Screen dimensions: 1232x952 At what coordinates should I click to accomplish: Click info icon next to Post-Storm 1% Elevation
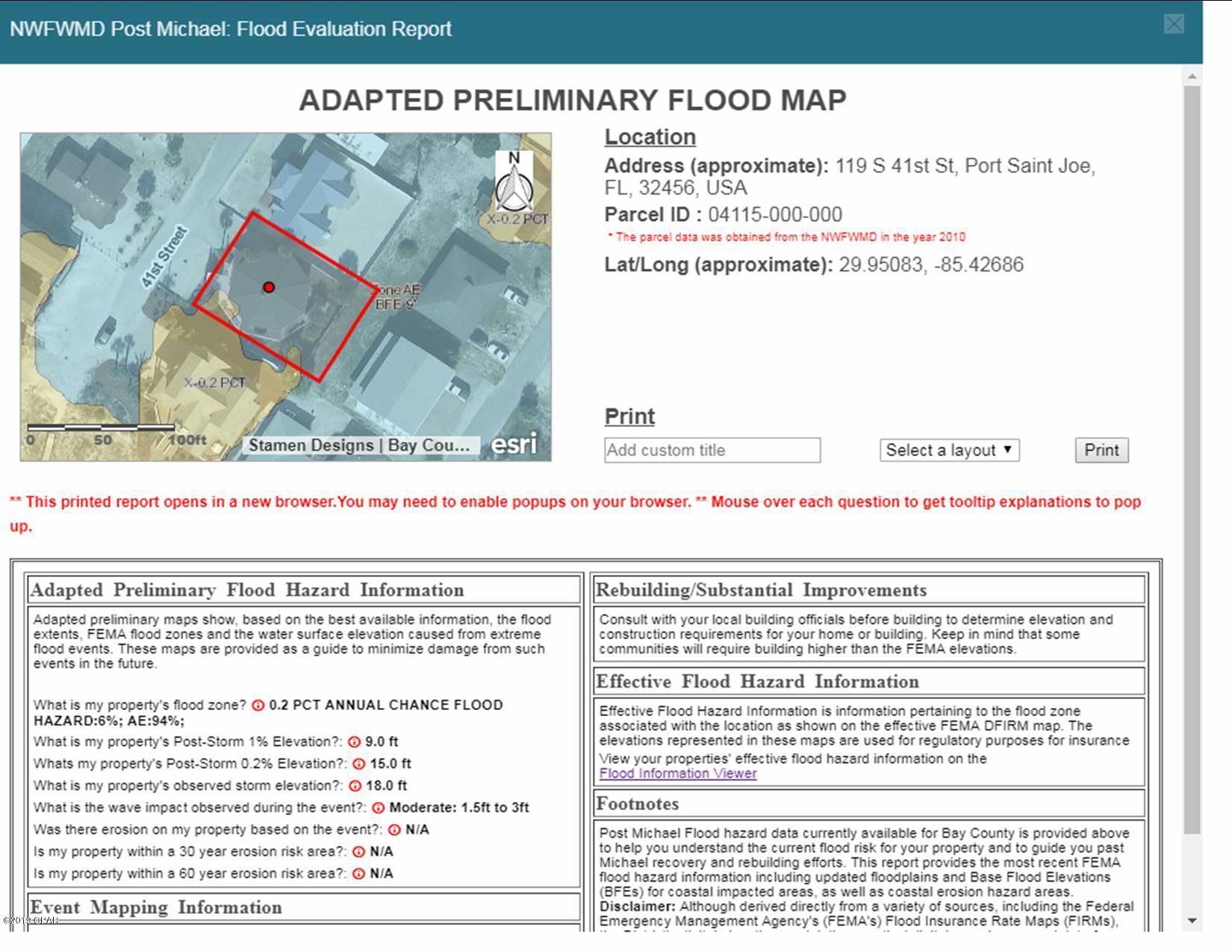tap(354, 741)
